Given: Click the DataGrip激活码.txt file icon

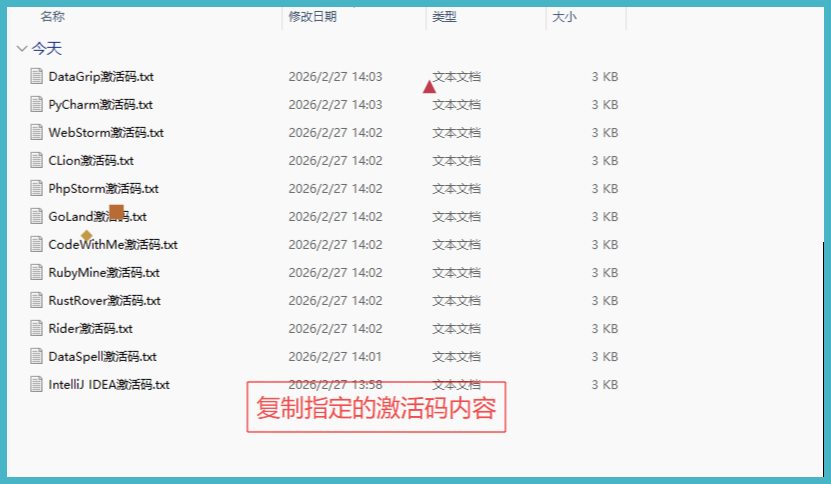Looking at the screenshot, I should coord(36,76).
